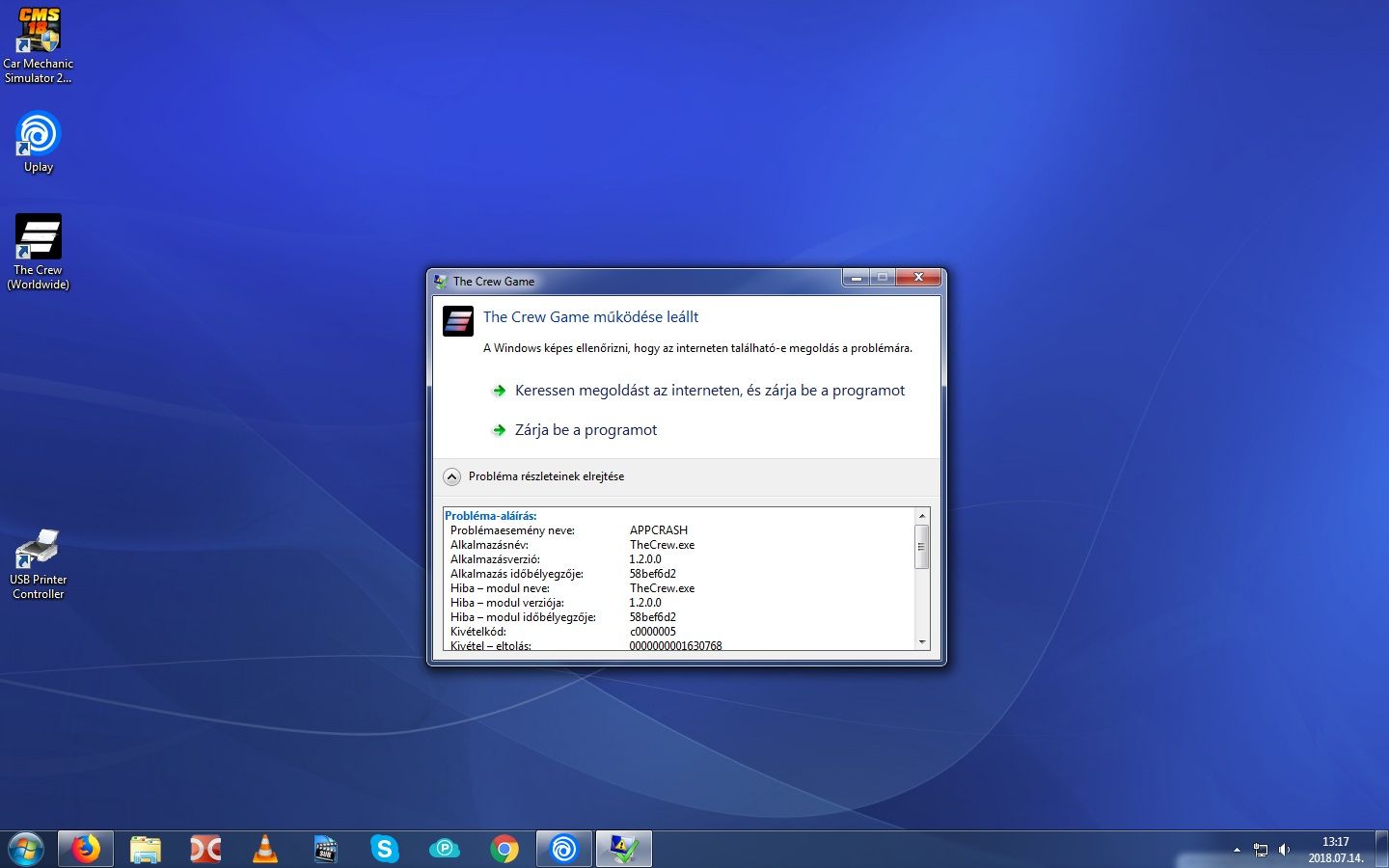Viewport: 1389px width, 868px height.
Task: Launch Firefox from the taskbar
Action: [x=86, y=849]
